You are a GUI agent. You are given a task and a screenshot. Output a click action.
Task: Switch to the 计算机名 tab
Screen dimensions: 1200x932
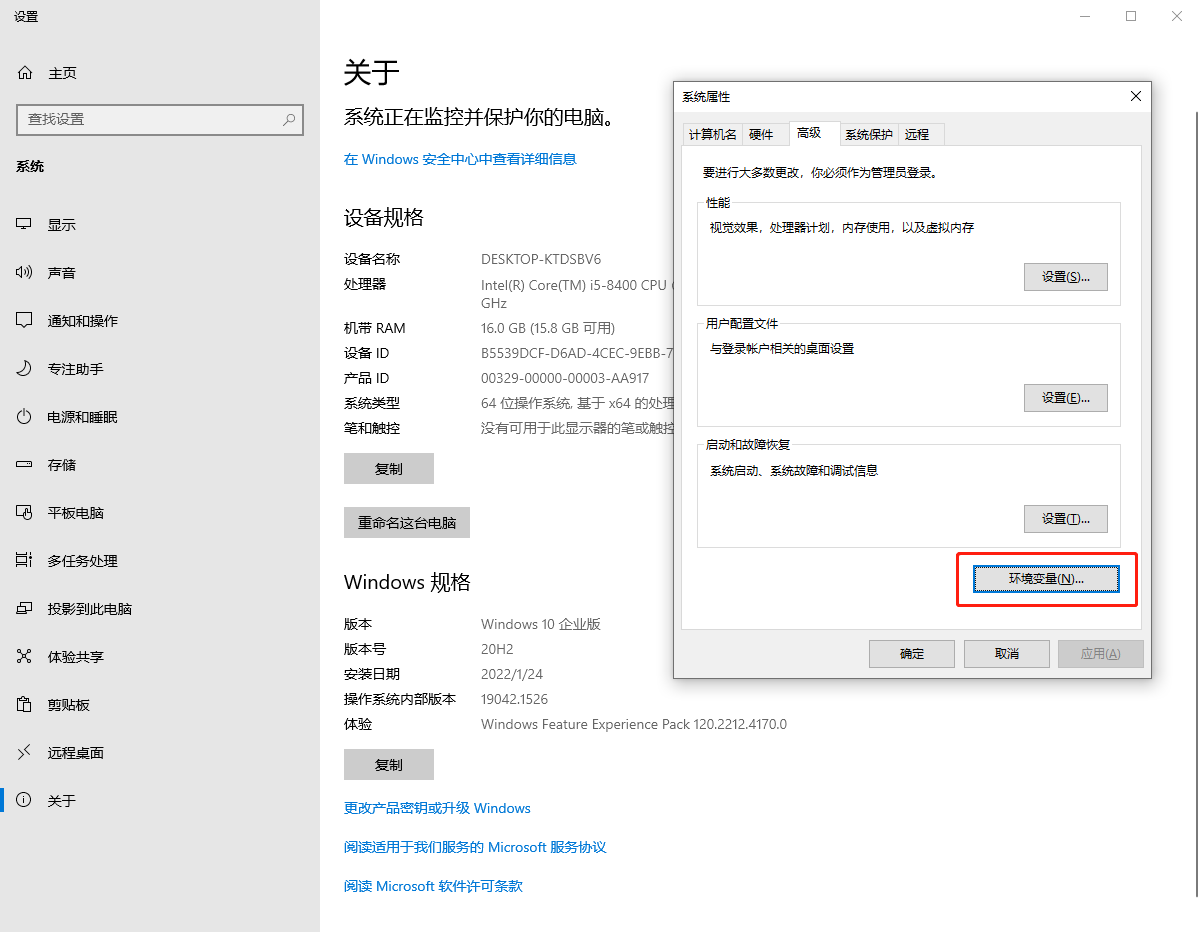pos(713,135)
